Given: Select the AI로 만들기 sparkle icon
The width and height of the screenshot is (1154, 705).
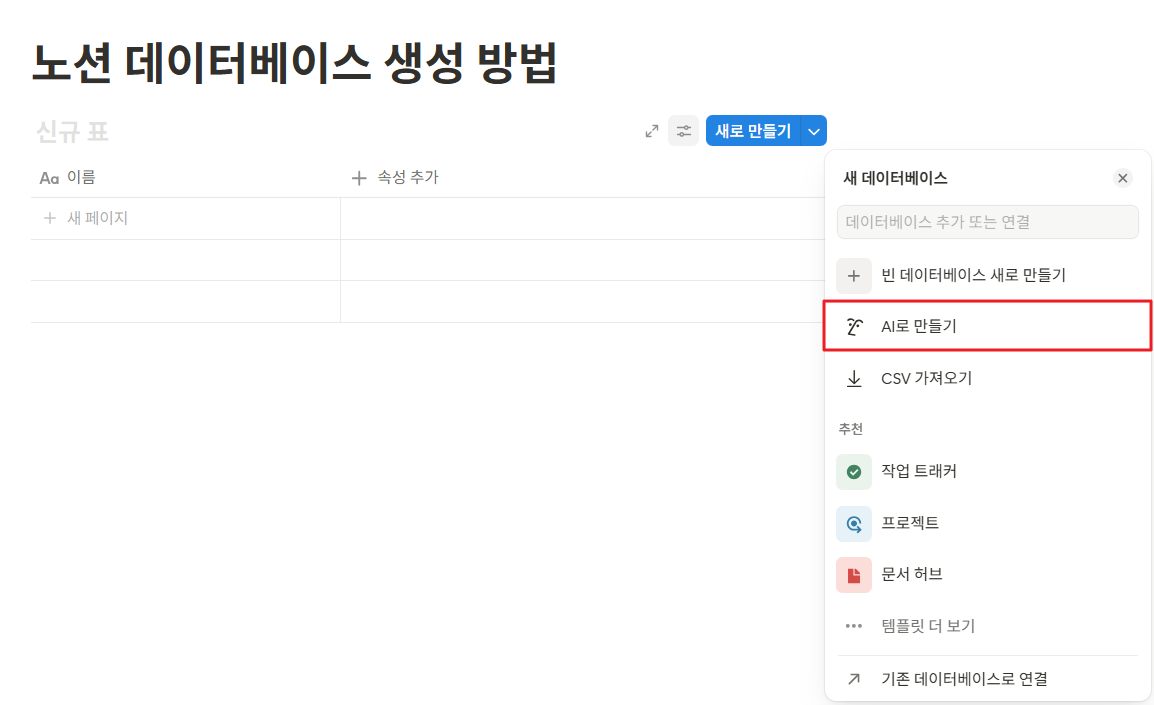Looking at the screenshot, I should point(854,325).
